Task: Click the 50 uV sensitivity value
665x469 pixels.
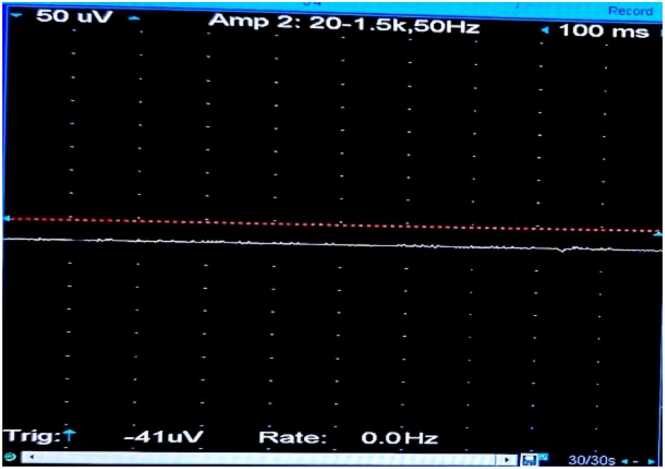Action: coord(75,16)
